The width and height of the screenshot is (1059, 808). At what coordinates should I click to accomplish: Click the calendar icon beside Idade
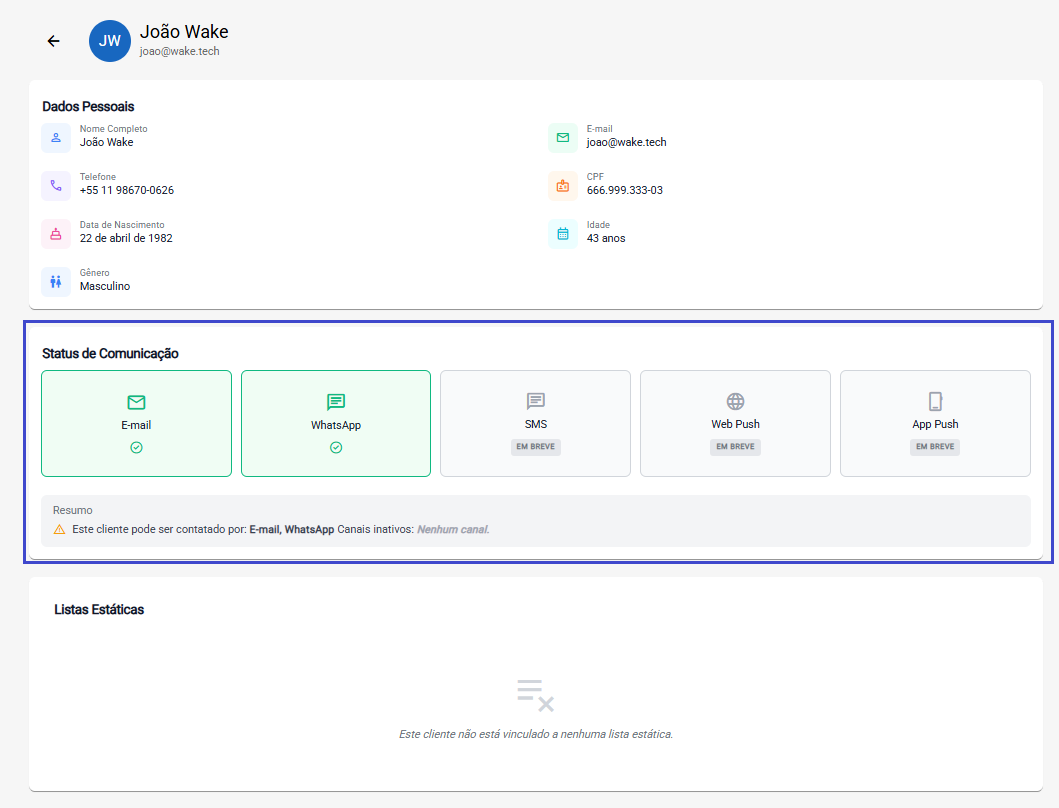[562, 233]
